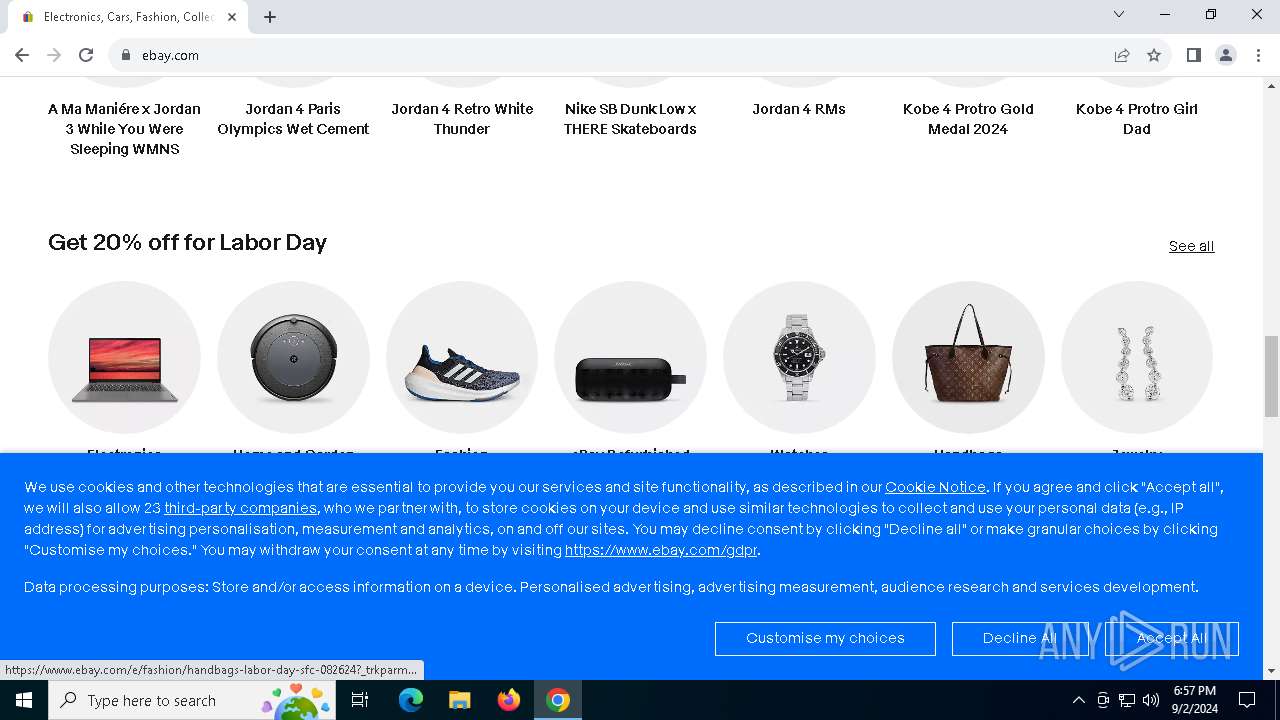Visit the https://www.ebay.com/gdpr link

click(661, 550)
